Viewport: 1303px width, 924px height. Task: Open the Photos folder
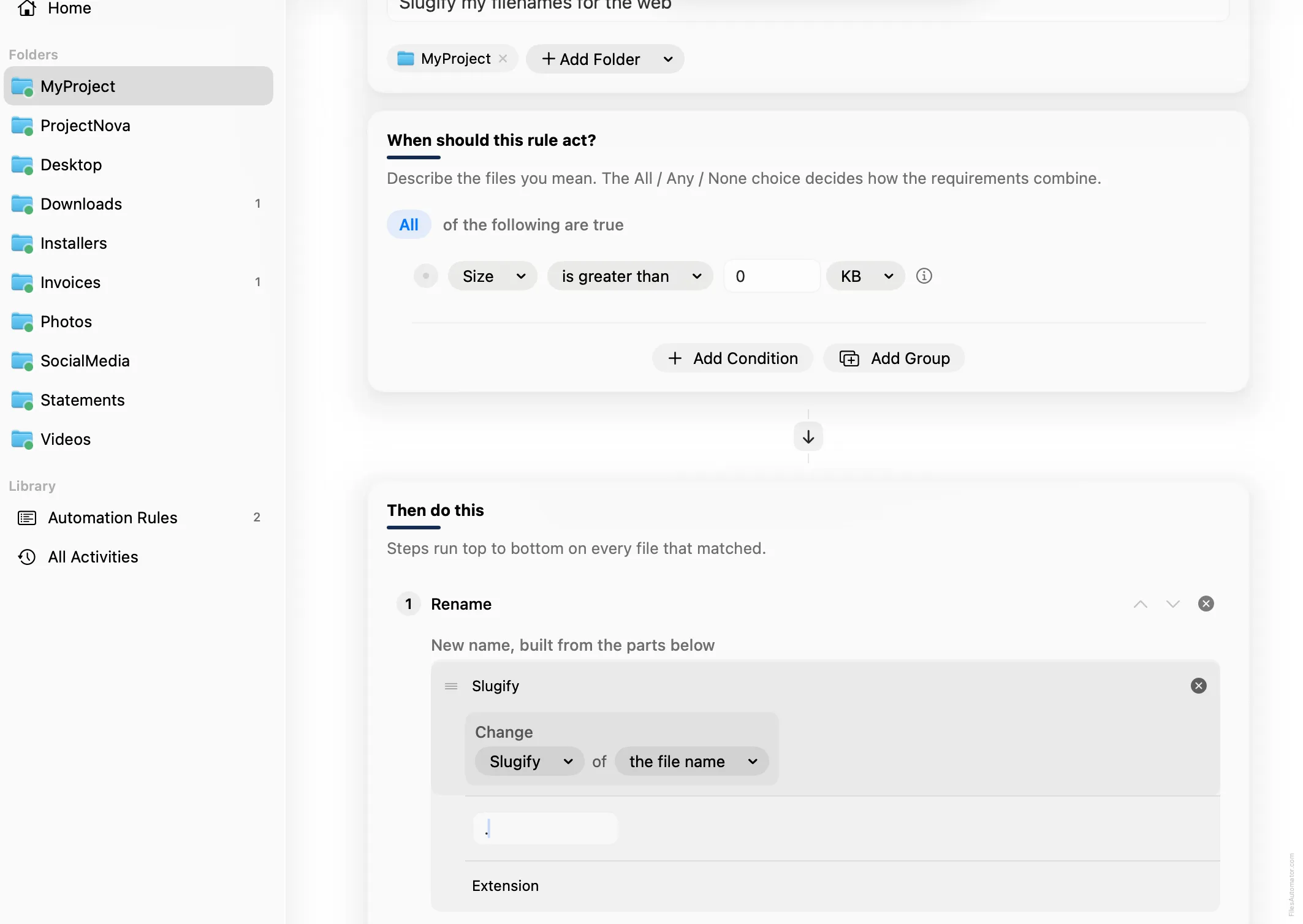click(139, 321)
